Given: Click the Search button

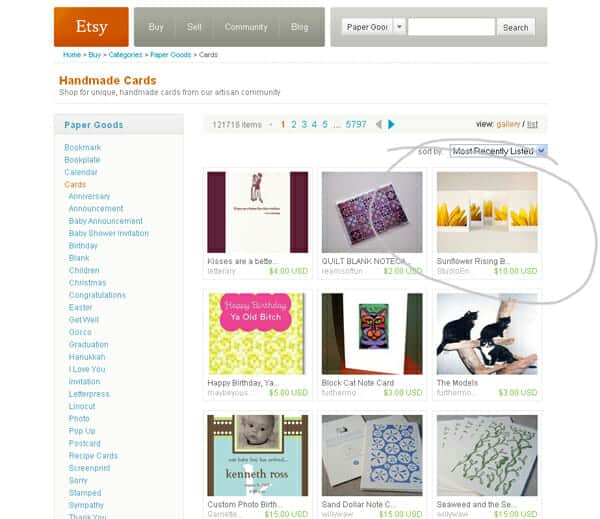Looking at the screenshot, I should pos(515,28).
